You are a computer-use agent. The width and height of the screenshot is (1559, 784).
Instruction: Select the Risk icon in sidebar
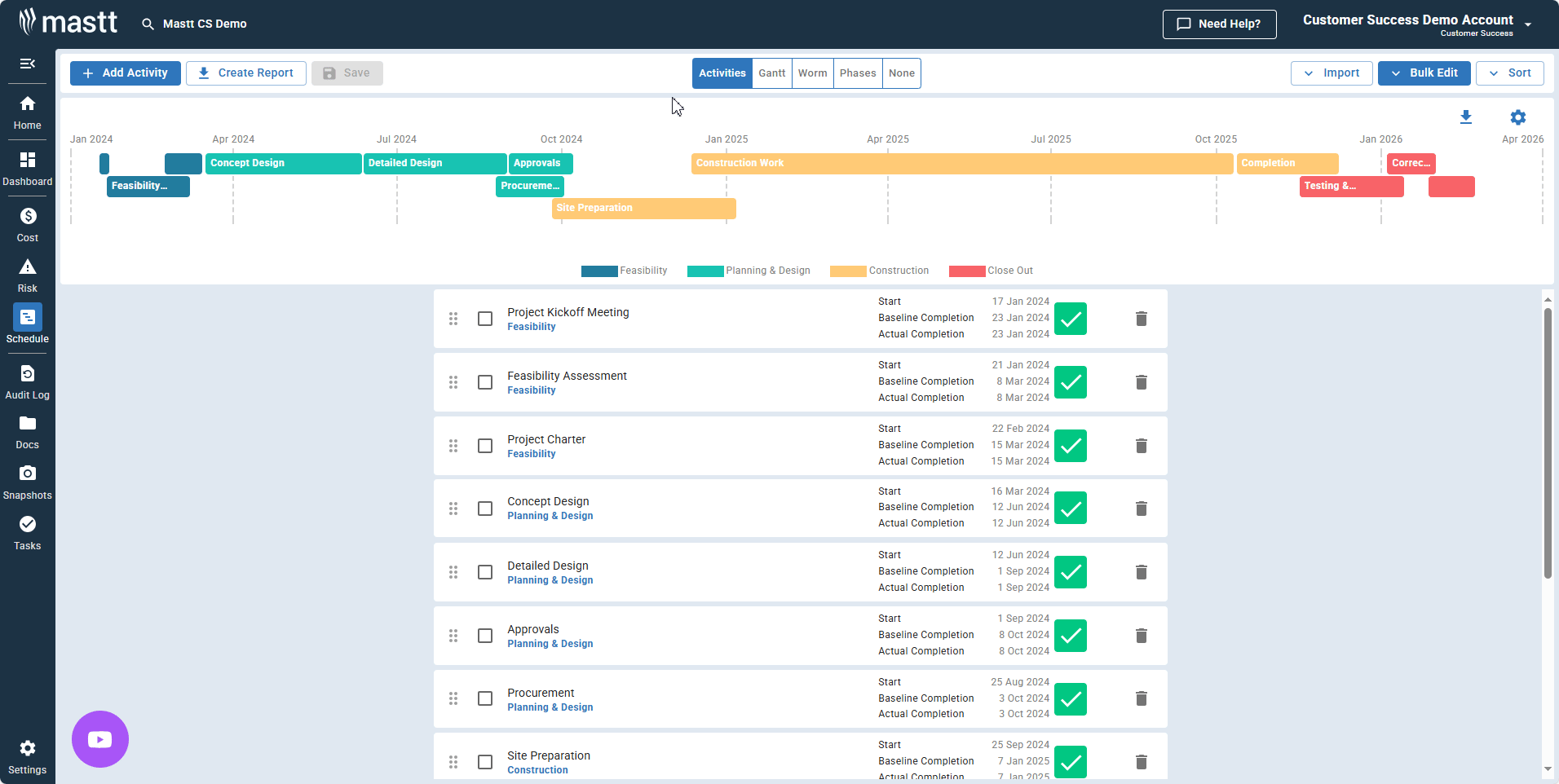(x=27, y=274)
